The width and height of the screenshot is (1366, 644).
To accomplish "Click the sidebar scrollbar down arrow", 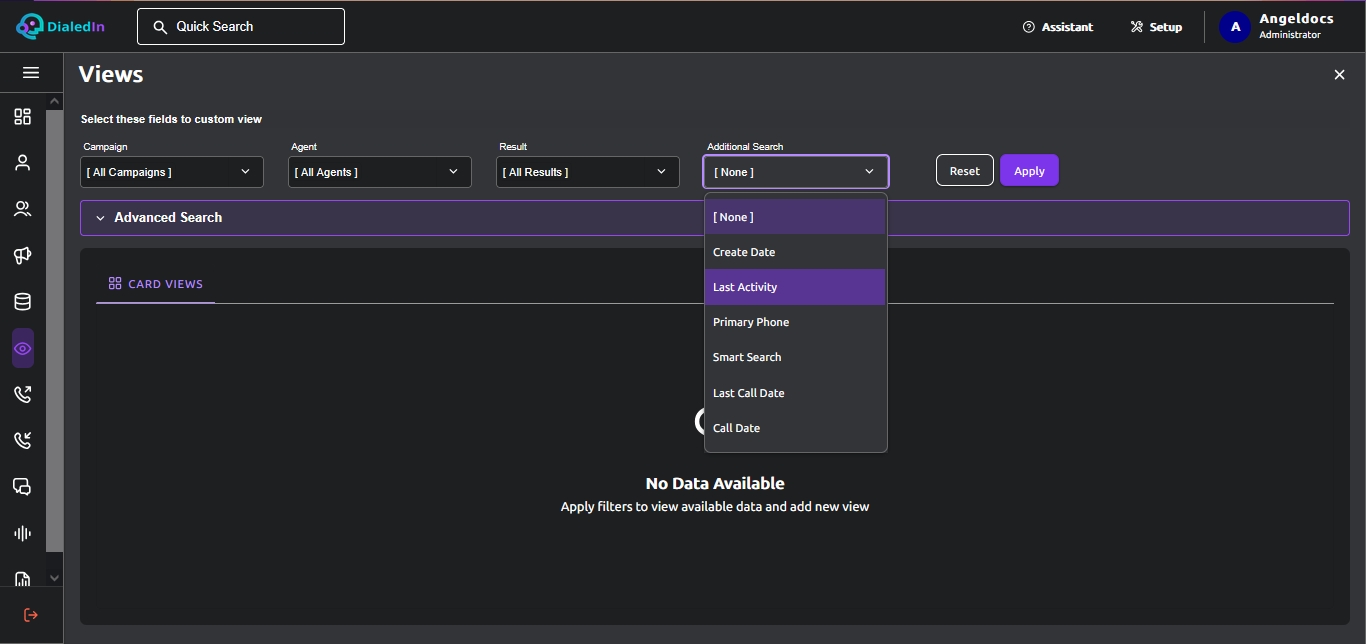I will (x=54, y=578).
